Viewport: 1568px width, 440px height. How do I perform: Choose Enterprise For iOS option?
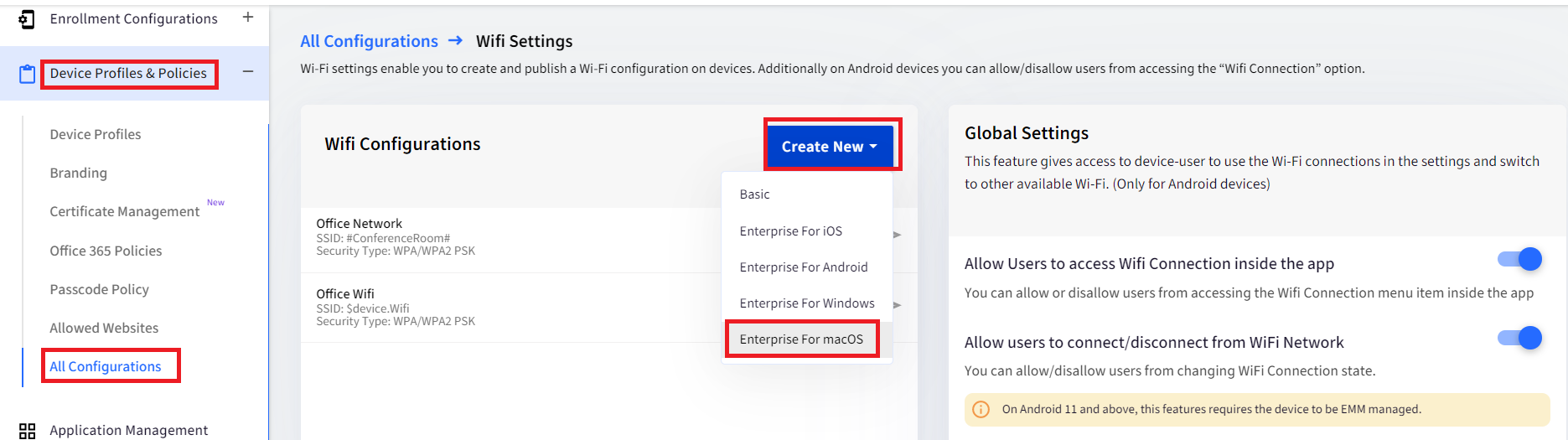tap(807, 231)
